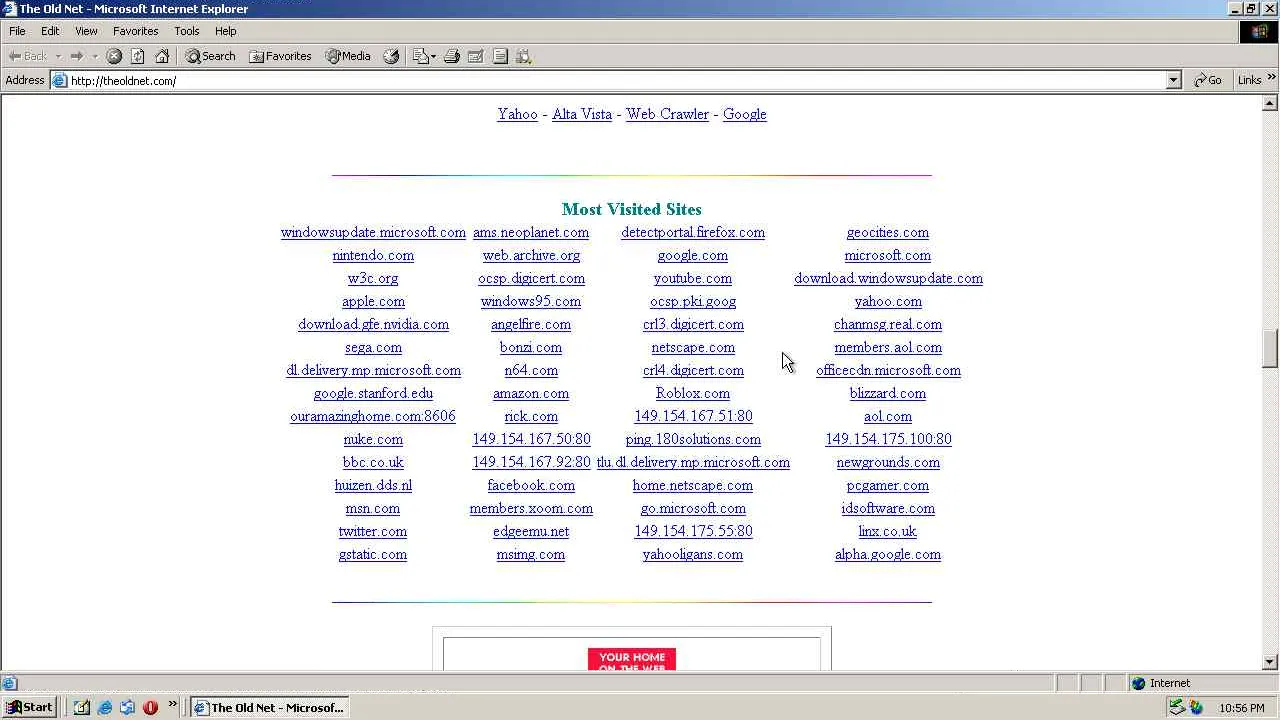This screenshot has height=720, width=1280.
Task: Launch Opera from Quick Launch
Action: pyautogui.click(x=150, y=707)
